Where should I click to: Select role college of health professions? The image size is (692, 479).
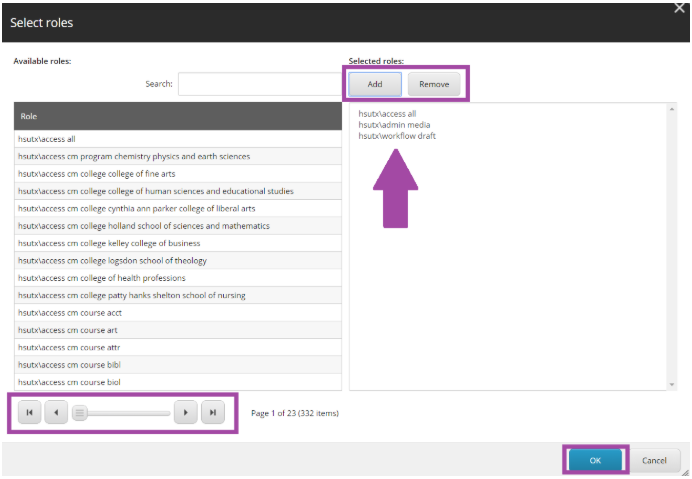(x=178, y=278)
